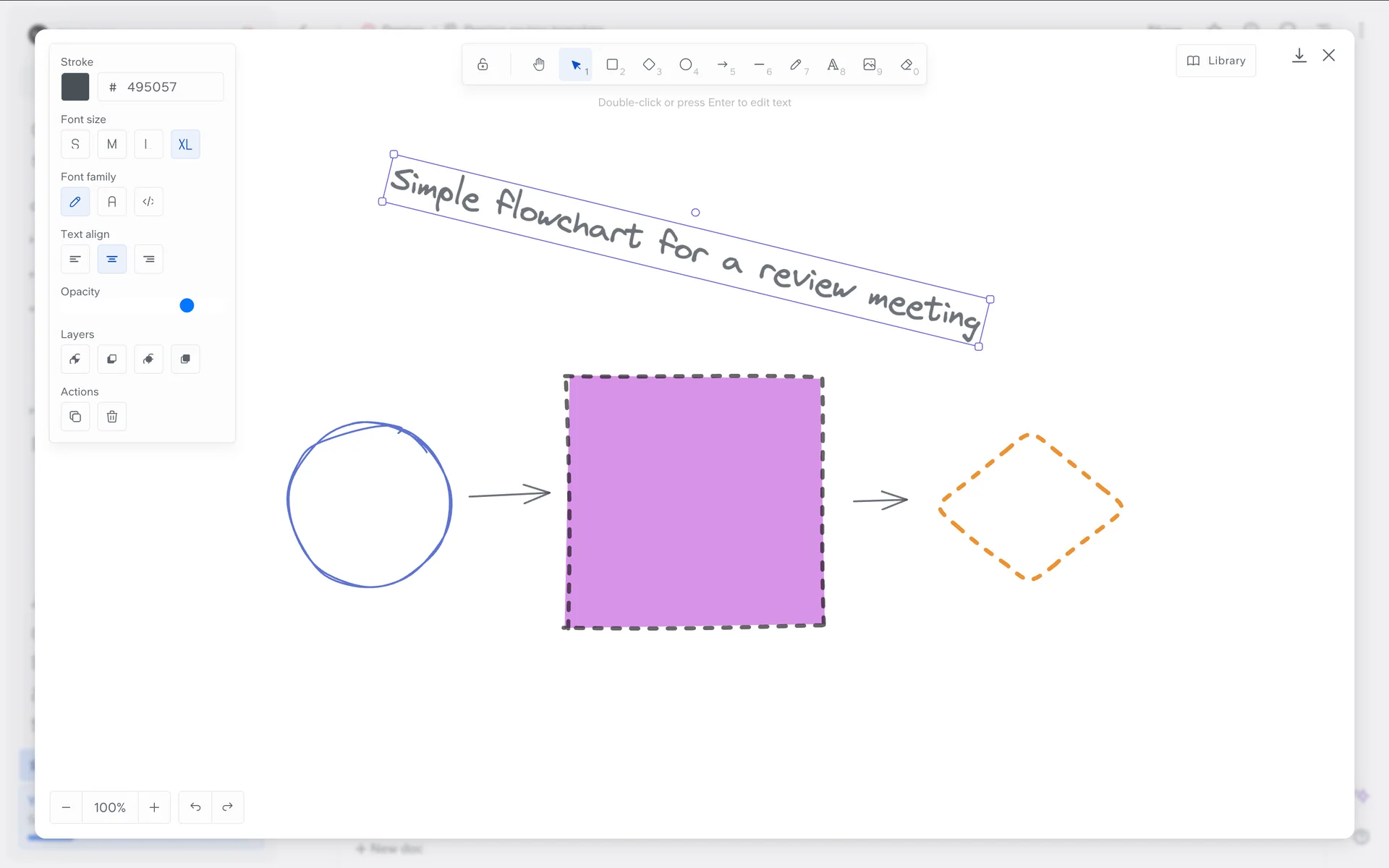Align text to the right
This screenshot has width=1389, height=868.
coord(148,259)
